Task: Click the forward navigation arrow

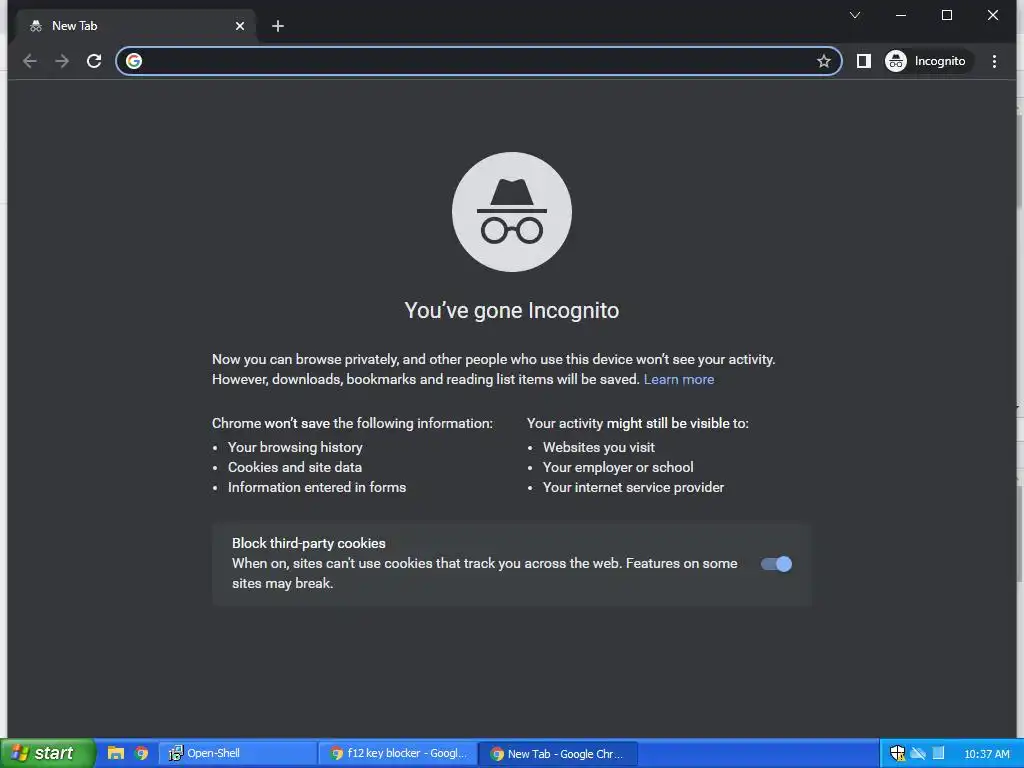Action: click(x=62, y=61)
